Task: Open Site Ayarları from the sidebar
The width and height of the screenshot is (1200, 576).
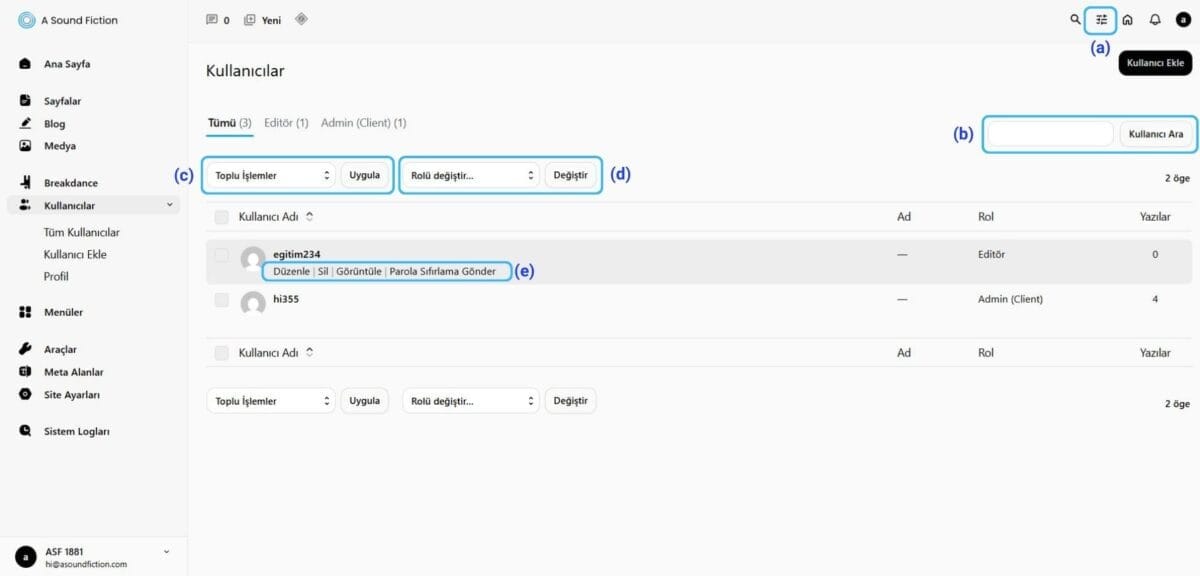Action: (71, 394)
